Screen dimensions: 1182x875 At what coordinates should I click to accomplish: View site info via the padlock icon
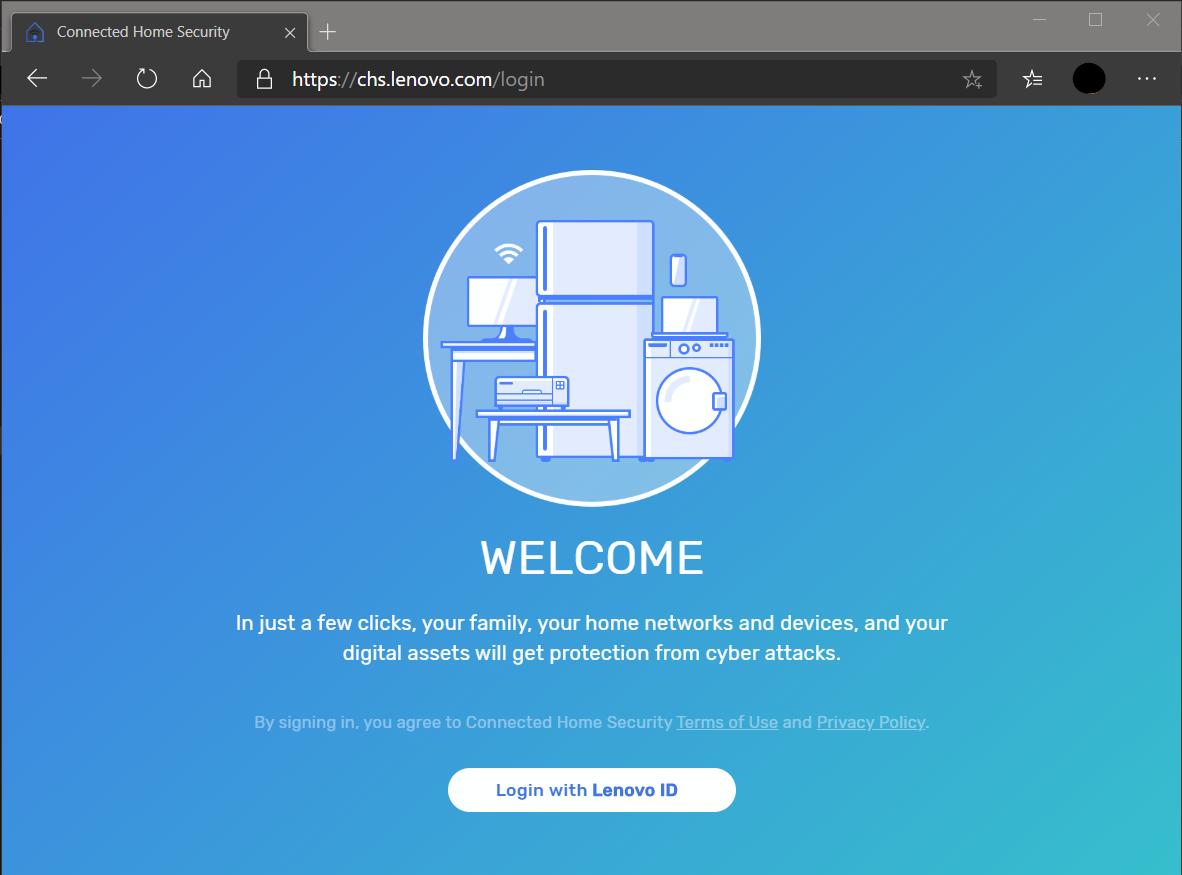coord(264,79)
